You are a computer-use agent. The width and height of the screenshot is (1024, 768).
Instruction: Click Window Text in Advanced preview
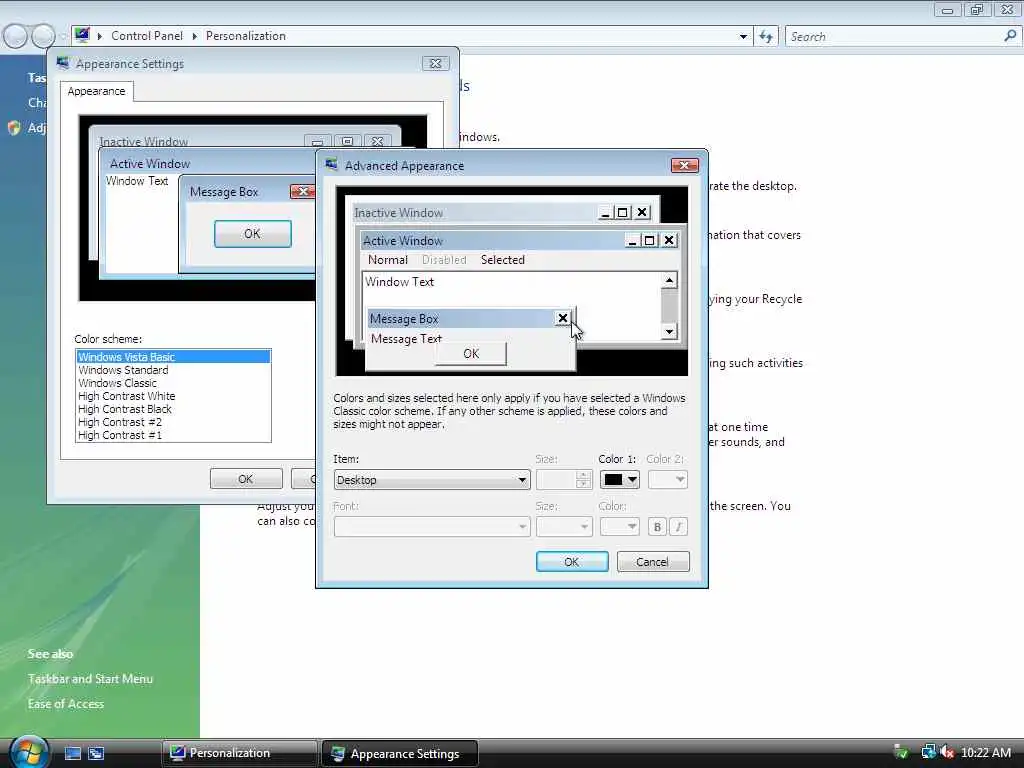coord(400,281)
